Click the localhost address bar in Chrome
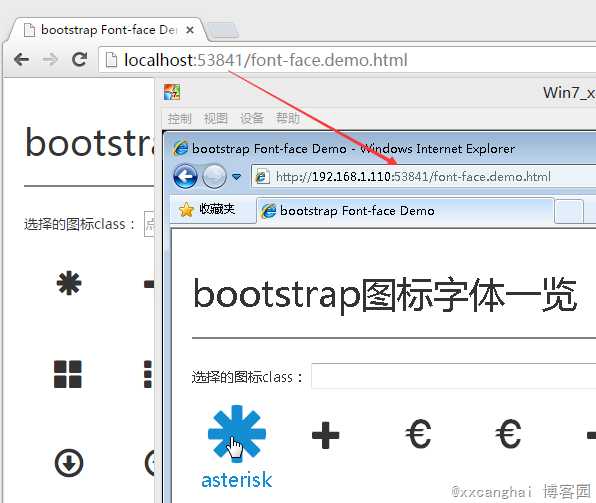Image resolution: width=596 pixels, height=503 pixels. click(347, 60)
